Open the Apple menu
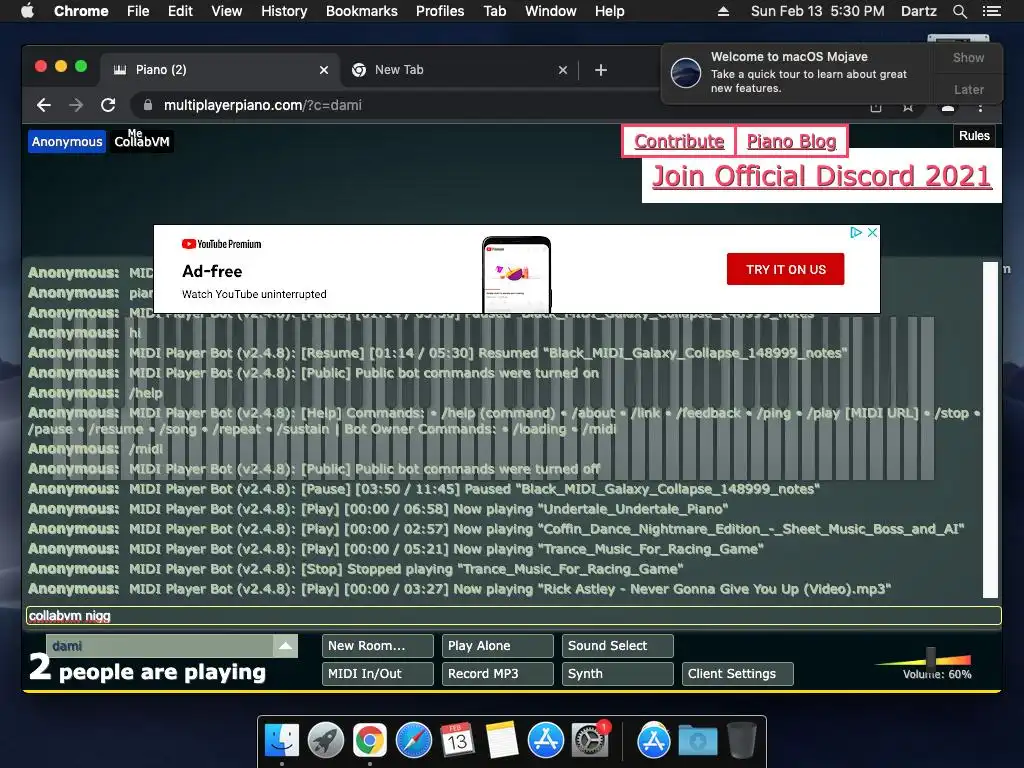This screenshot has width=1024, height=768. coord(27,11)
